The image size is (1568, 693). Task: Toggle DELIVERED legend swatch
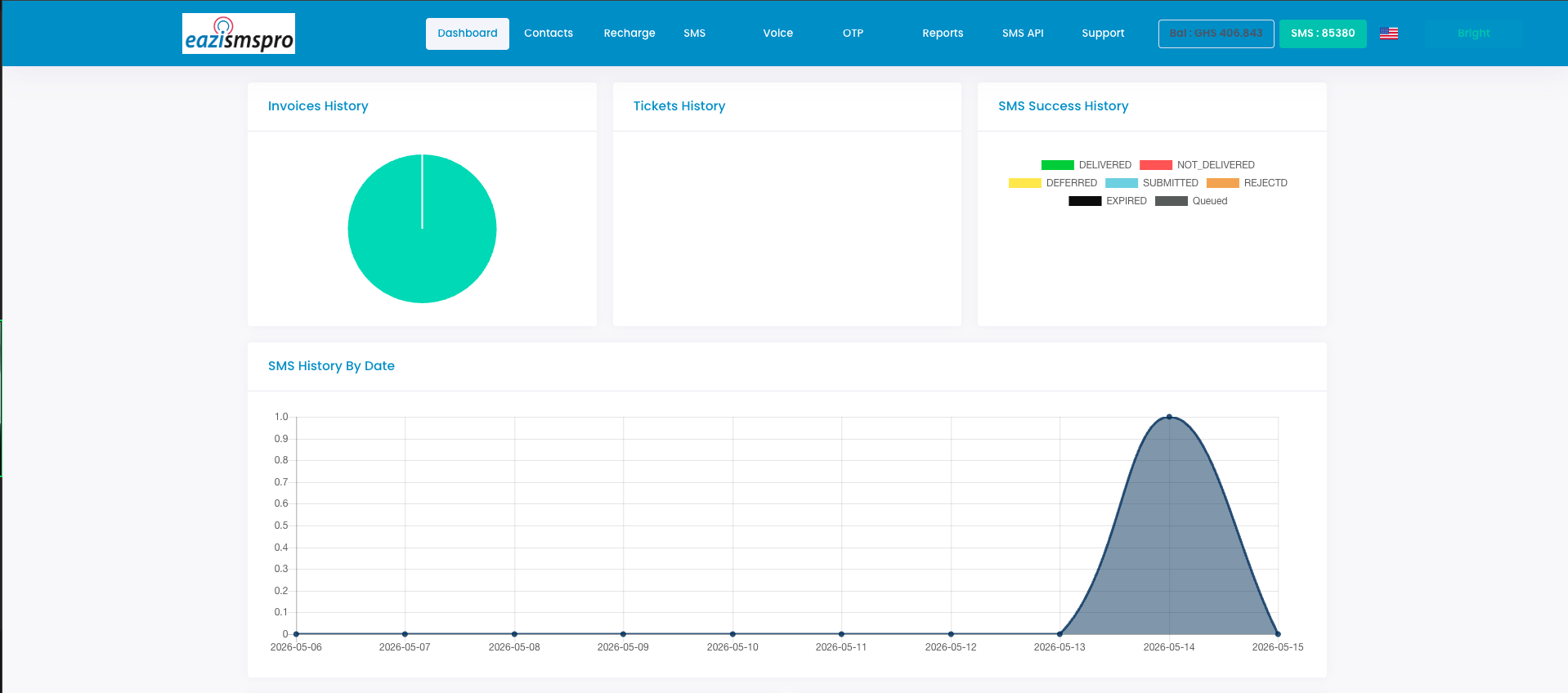[1057, 165]
